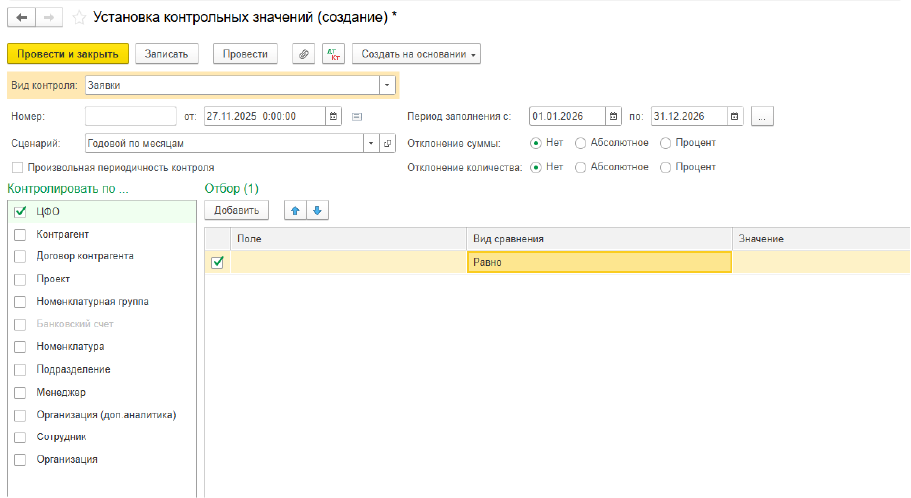Select Абсолютное for Отклонение суммы
The image size is (911, 498).
coord(580,143)
